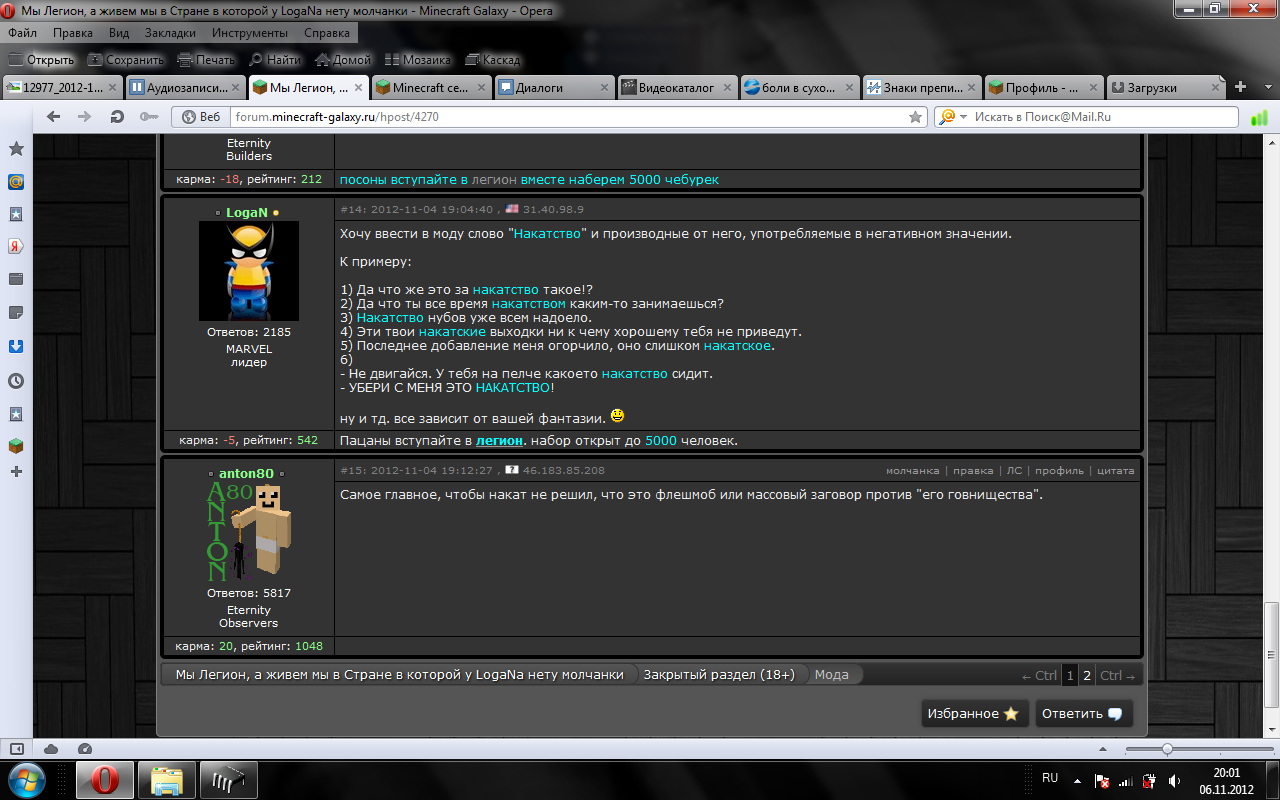The width and height of the screenshot is (1280, 800).
Task: Switch to the Загрузки tab
Action: 1165,87
